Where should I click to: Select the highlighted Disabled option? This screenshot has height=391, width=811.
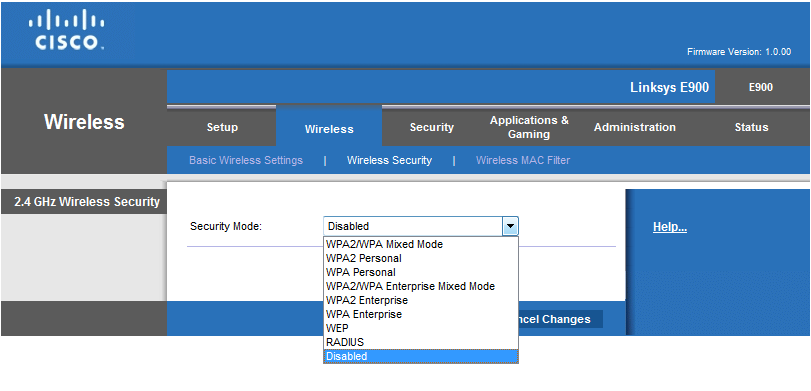[420, 356]
